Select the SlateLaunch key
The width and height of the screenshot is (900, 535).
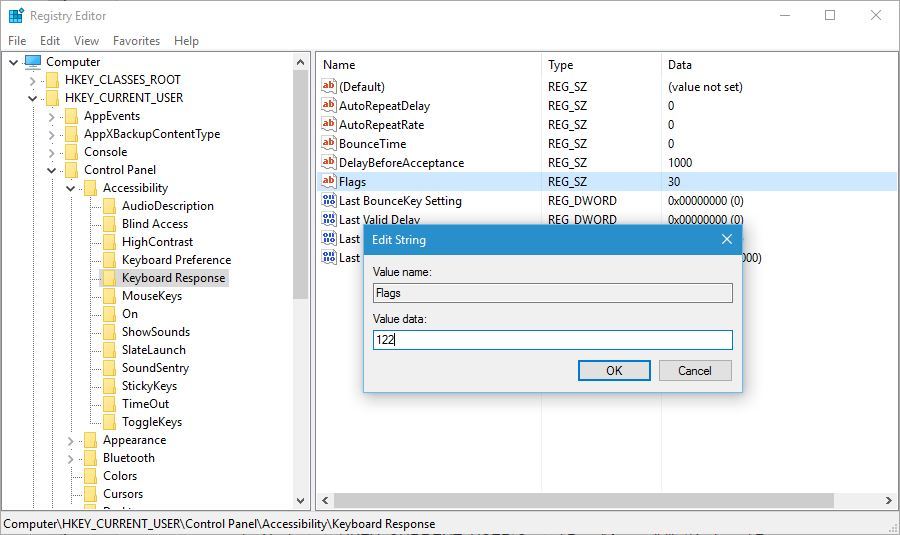pyautogui.click(x=154, y=350)
